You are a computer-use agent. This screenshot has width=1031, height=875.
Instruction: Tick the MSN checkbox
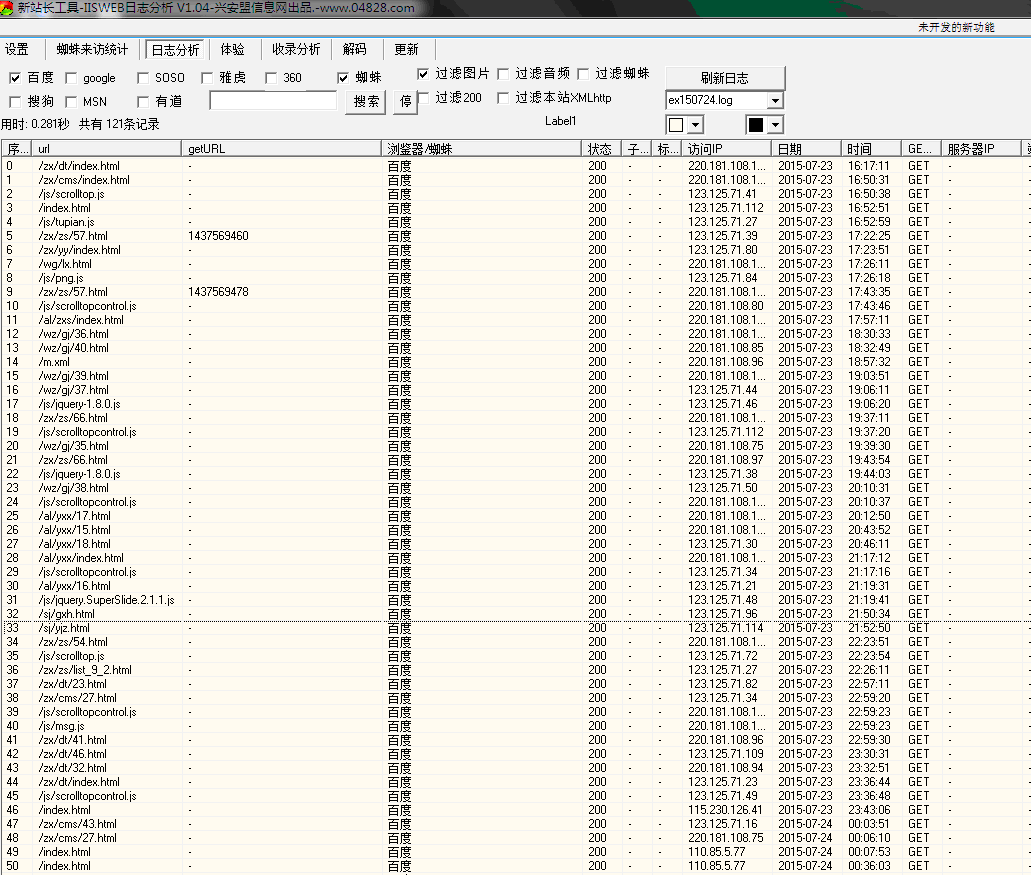coord(71,102)
